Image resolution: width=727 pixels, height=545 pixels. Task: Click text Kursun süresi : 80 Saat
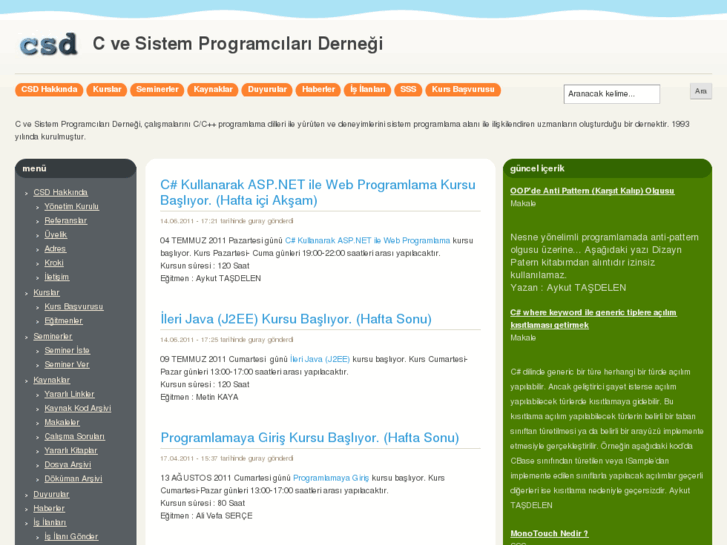[203, 503]
